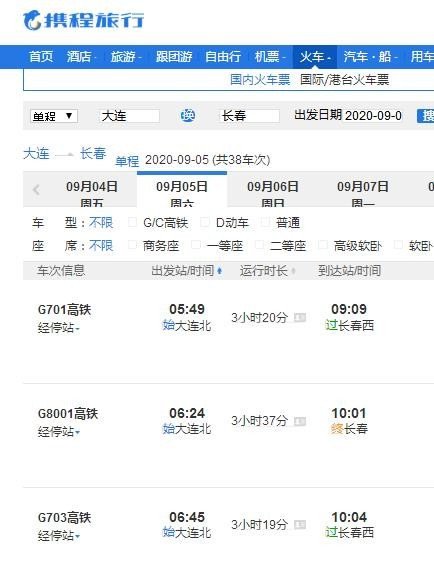Check the 一等座 seat filter

[196, 245]
